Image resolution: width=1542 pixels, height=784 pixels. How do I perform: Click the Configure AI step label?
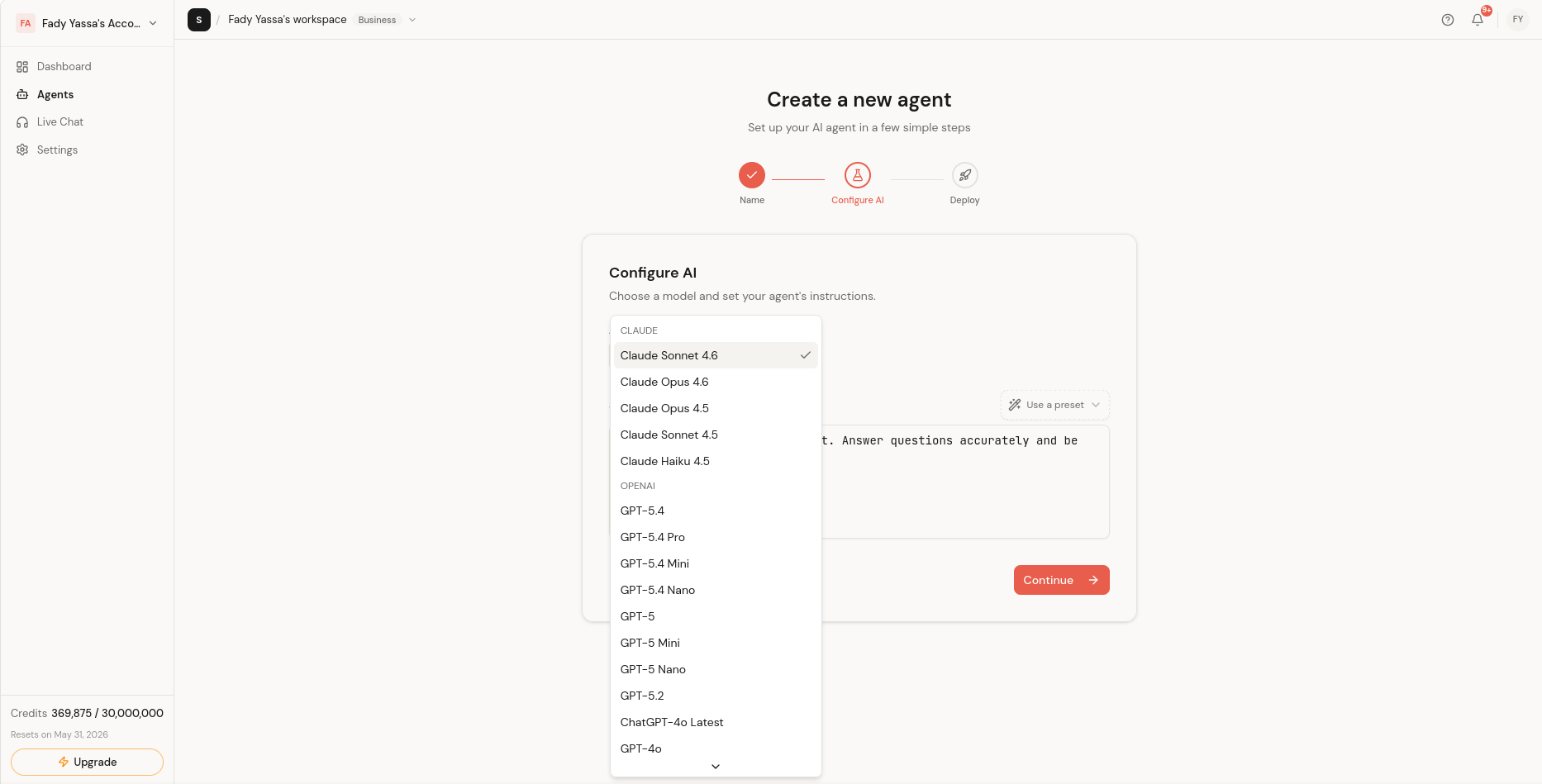(858, 200)
